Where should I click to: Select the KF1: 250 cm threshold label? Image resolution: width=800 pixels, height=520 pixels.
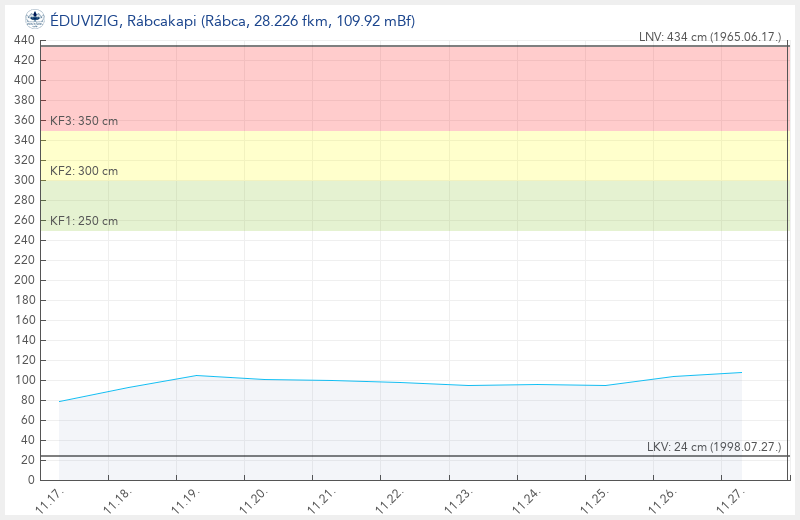[x=84, y=221]
